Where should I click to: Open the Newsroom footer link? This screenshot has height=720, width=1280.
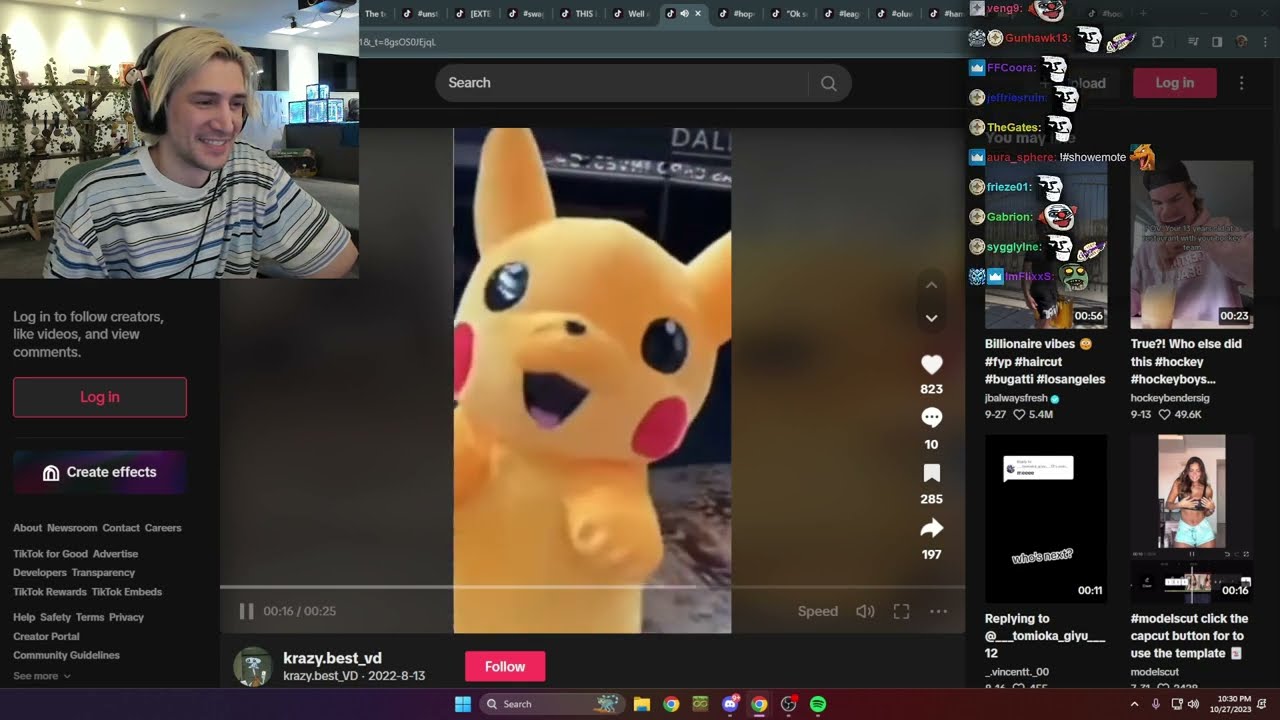(72, 528)
